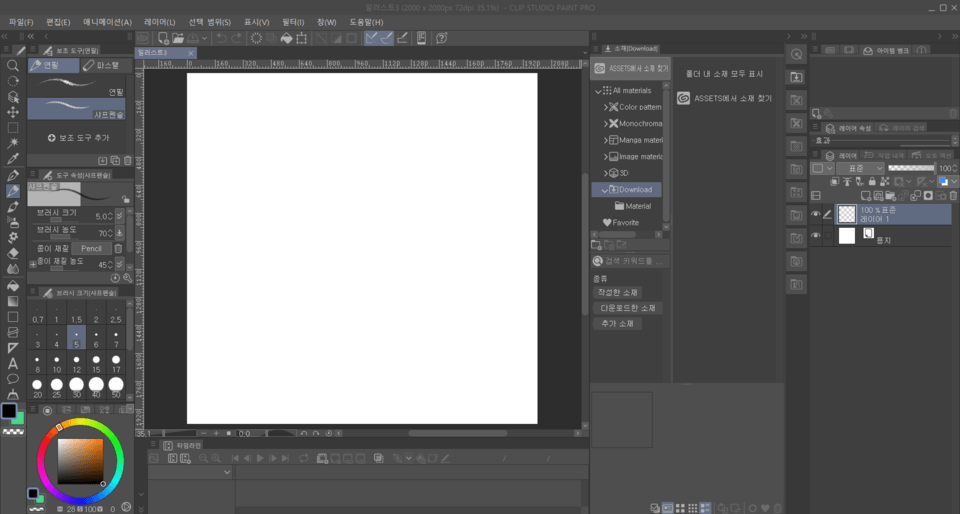Open the 파일(F) menu
Image resolution: width=960 pixels, height=514 pixels.
[x=21, y=22]
